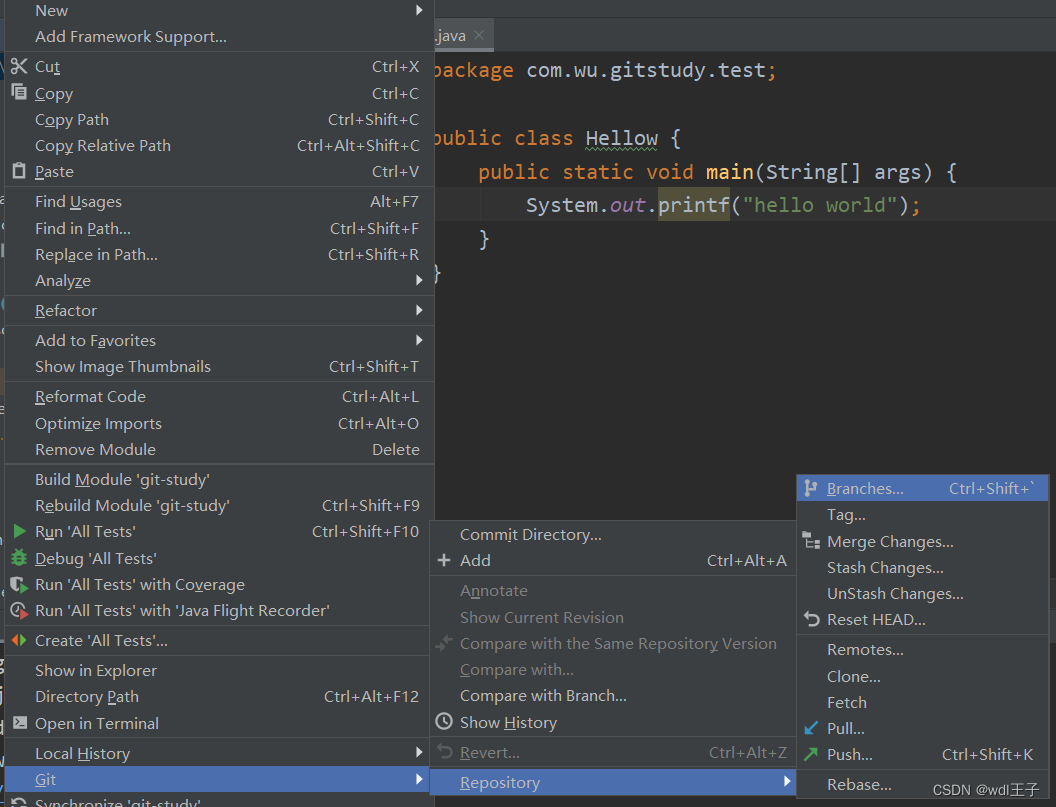Click the clock icon for Show History
Viewport: 1056px width, 807px height.
(x=444, y=722)
